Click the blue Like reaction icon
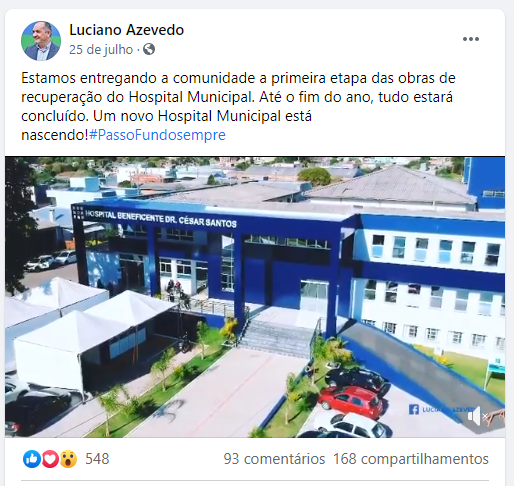 pos(32,459)
